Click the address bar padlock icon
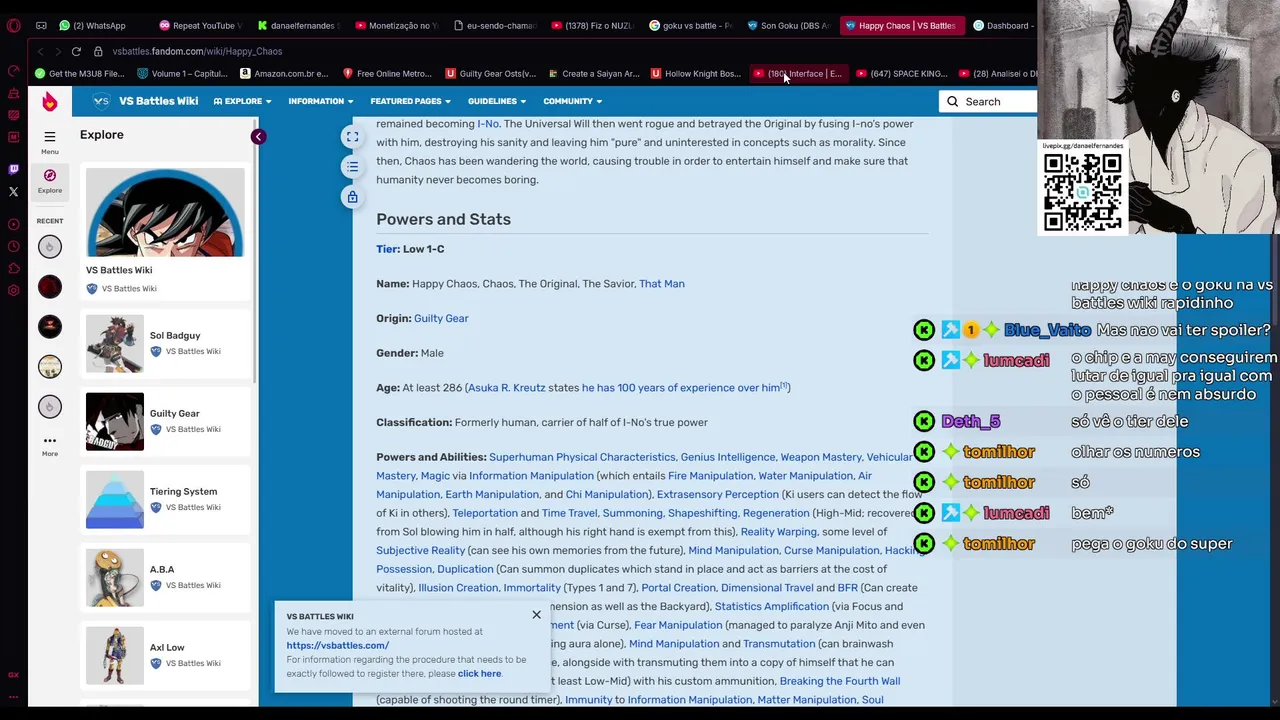Viewport: 1280px width, 720px height. 98,51
